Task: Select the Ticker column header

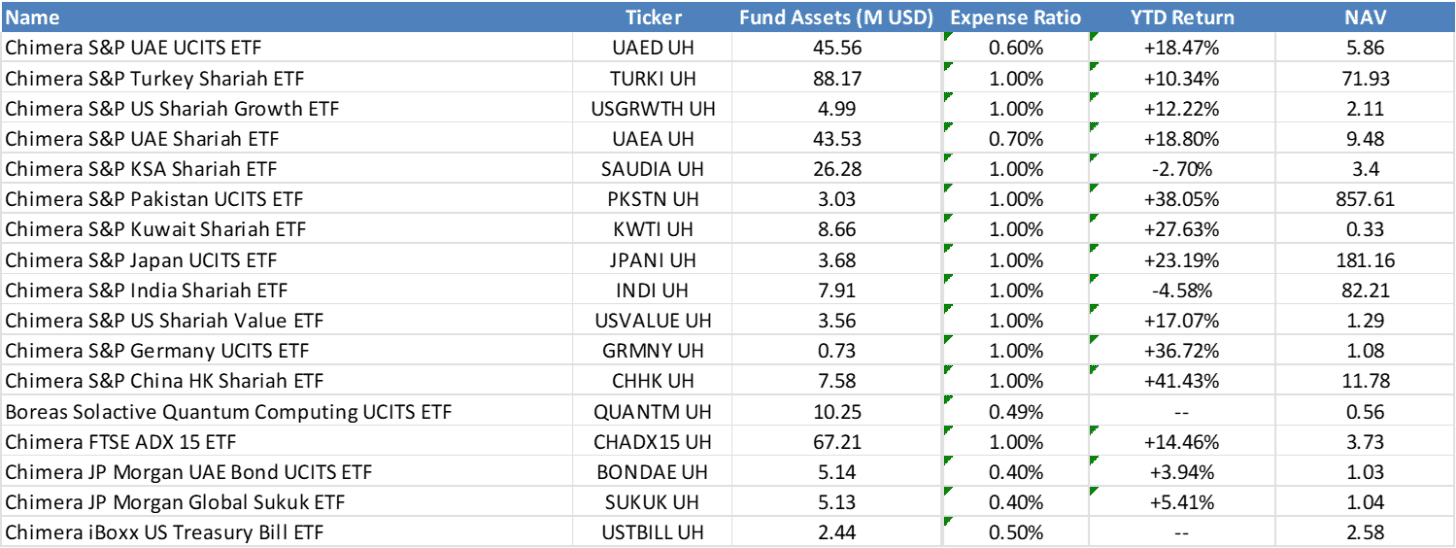Action: 653,17
